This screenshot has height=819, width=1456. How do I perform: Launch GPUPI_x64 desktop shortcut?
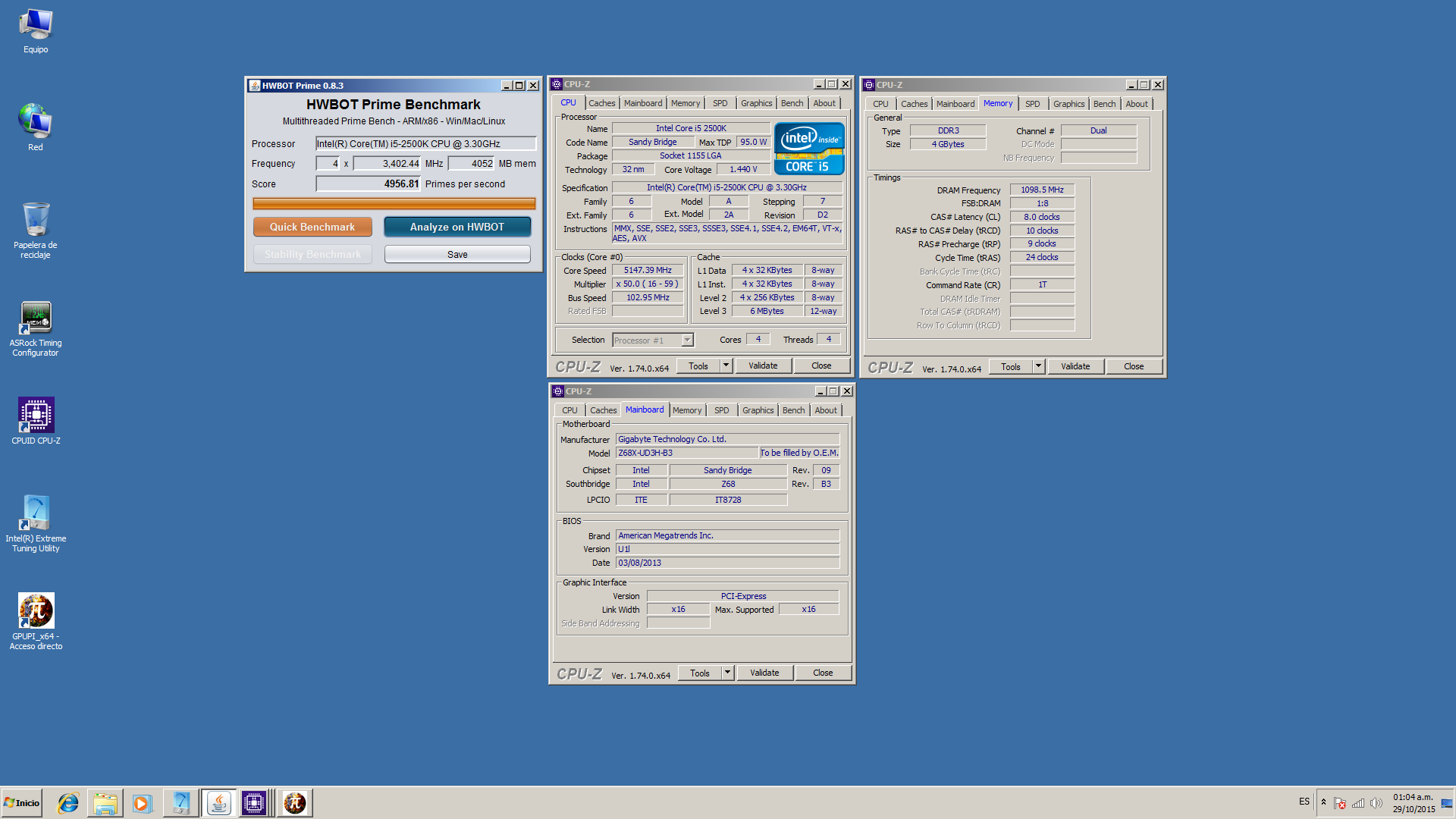point(36,622)
